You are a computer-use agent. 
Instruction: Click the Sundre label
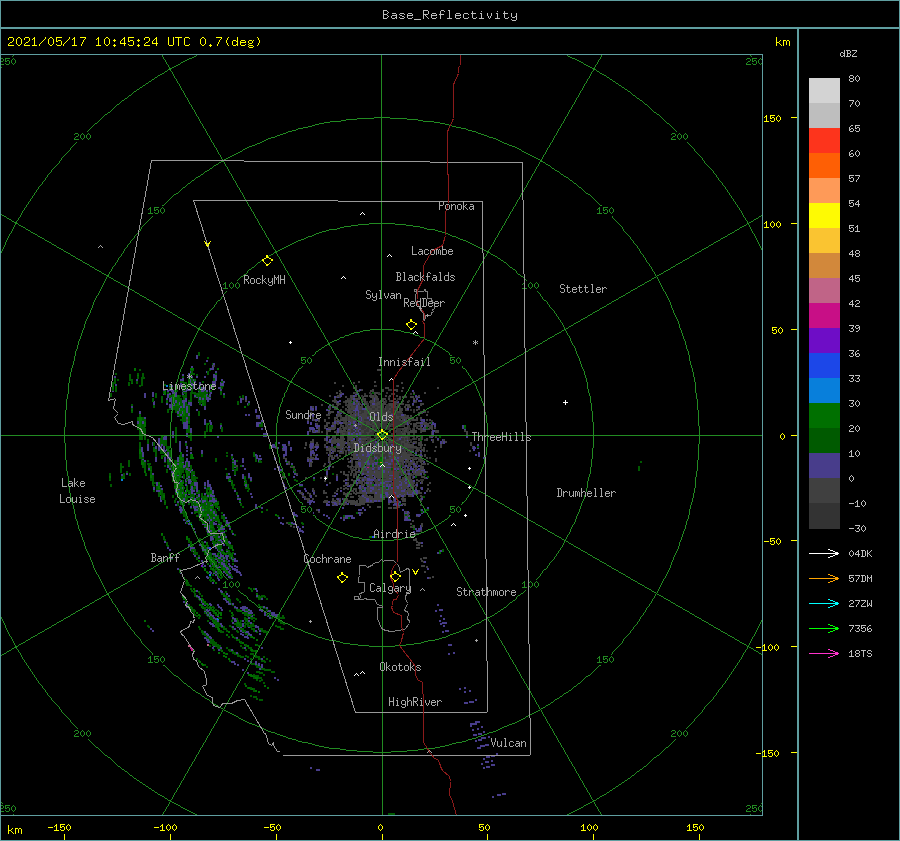tap(303, 414)
